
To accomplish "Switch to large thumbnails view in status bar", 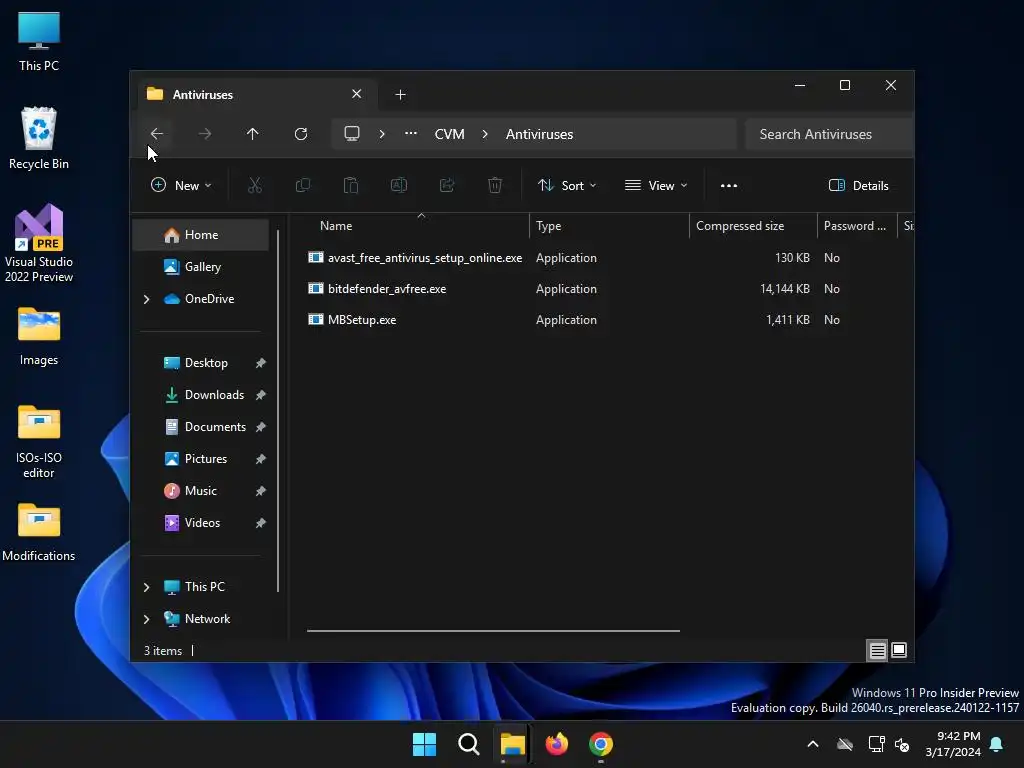I will coord(899,650).
